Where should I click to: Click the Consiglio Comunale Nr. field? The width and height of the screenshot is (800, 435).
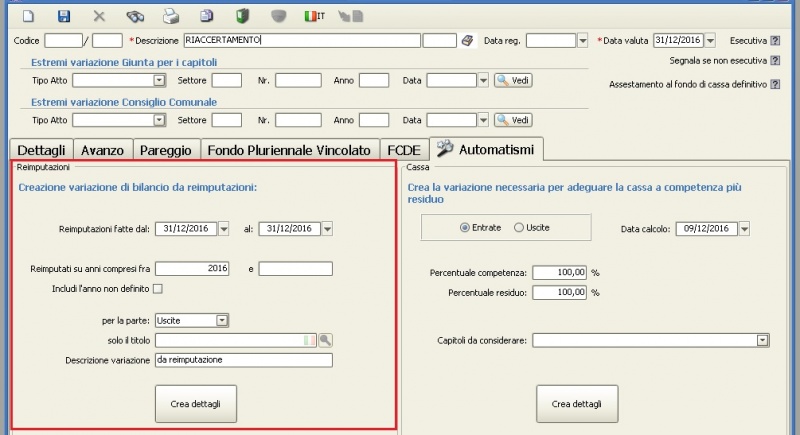(298, 120)
